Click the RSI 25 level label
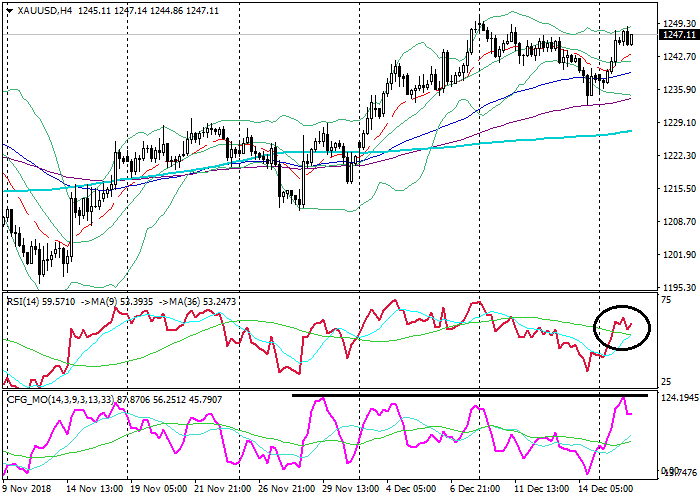Viewport: 700px width, 500px height. pos(666,383)
